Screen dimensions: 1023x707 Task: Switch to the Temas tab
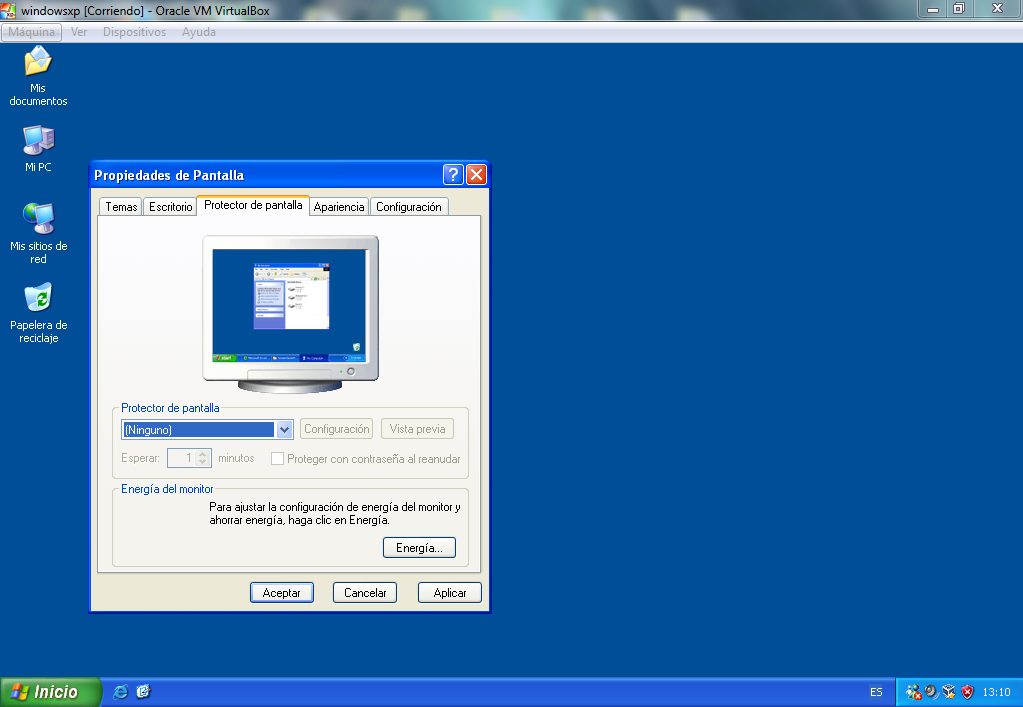point(121,207)
